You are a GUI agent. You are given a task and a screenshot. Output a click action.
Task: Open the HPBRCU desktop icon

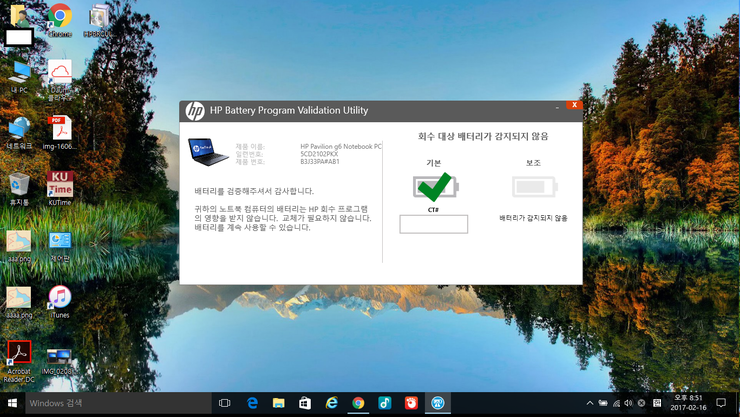[x=99, y=20]
